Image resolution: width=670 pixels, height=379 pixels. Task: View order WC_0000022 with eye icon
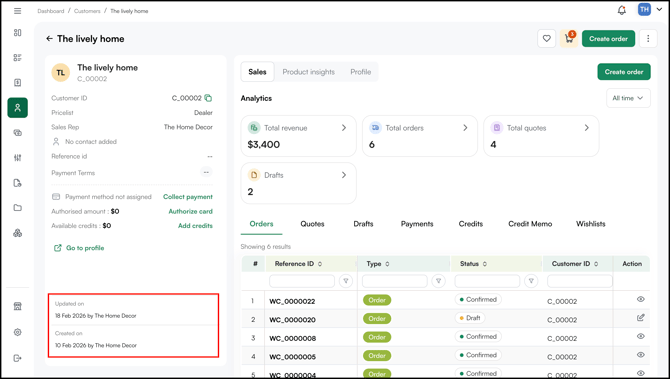641,299
